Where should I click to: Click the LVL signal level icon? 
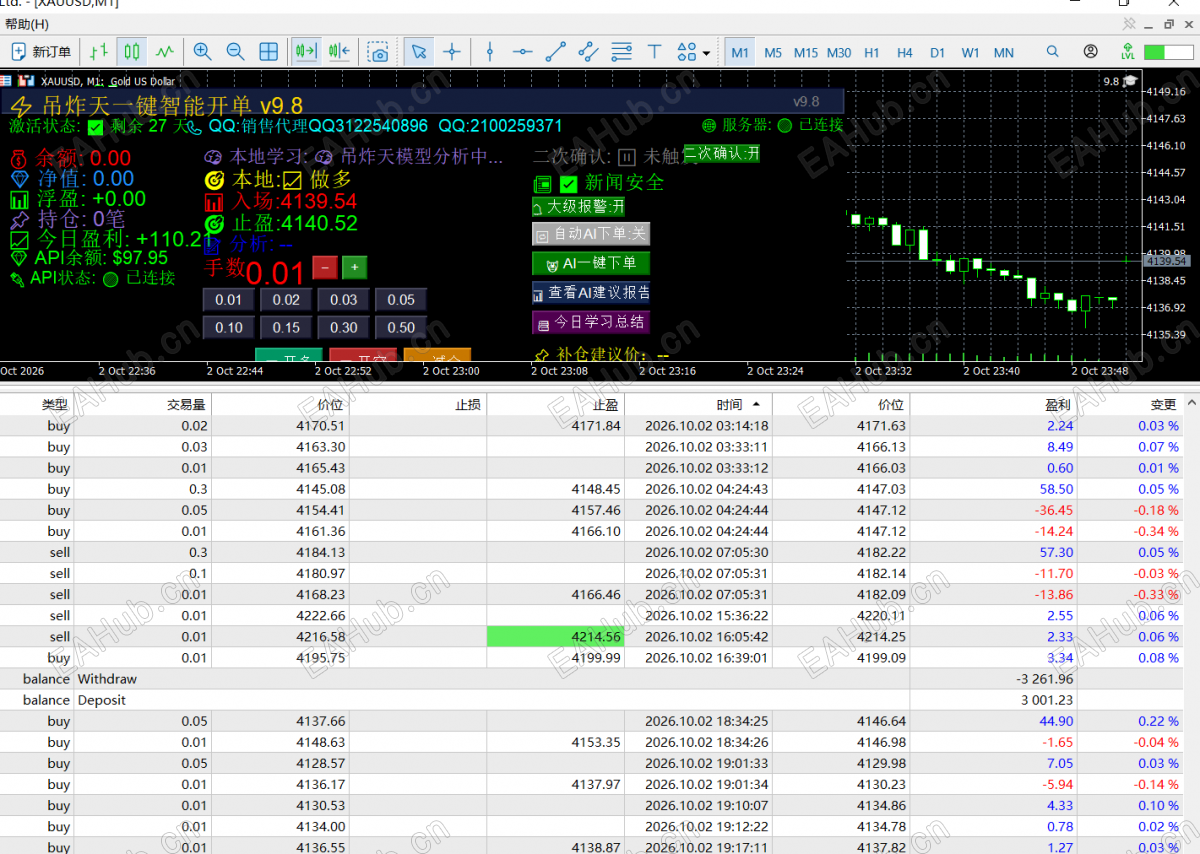coord(1128,52)
